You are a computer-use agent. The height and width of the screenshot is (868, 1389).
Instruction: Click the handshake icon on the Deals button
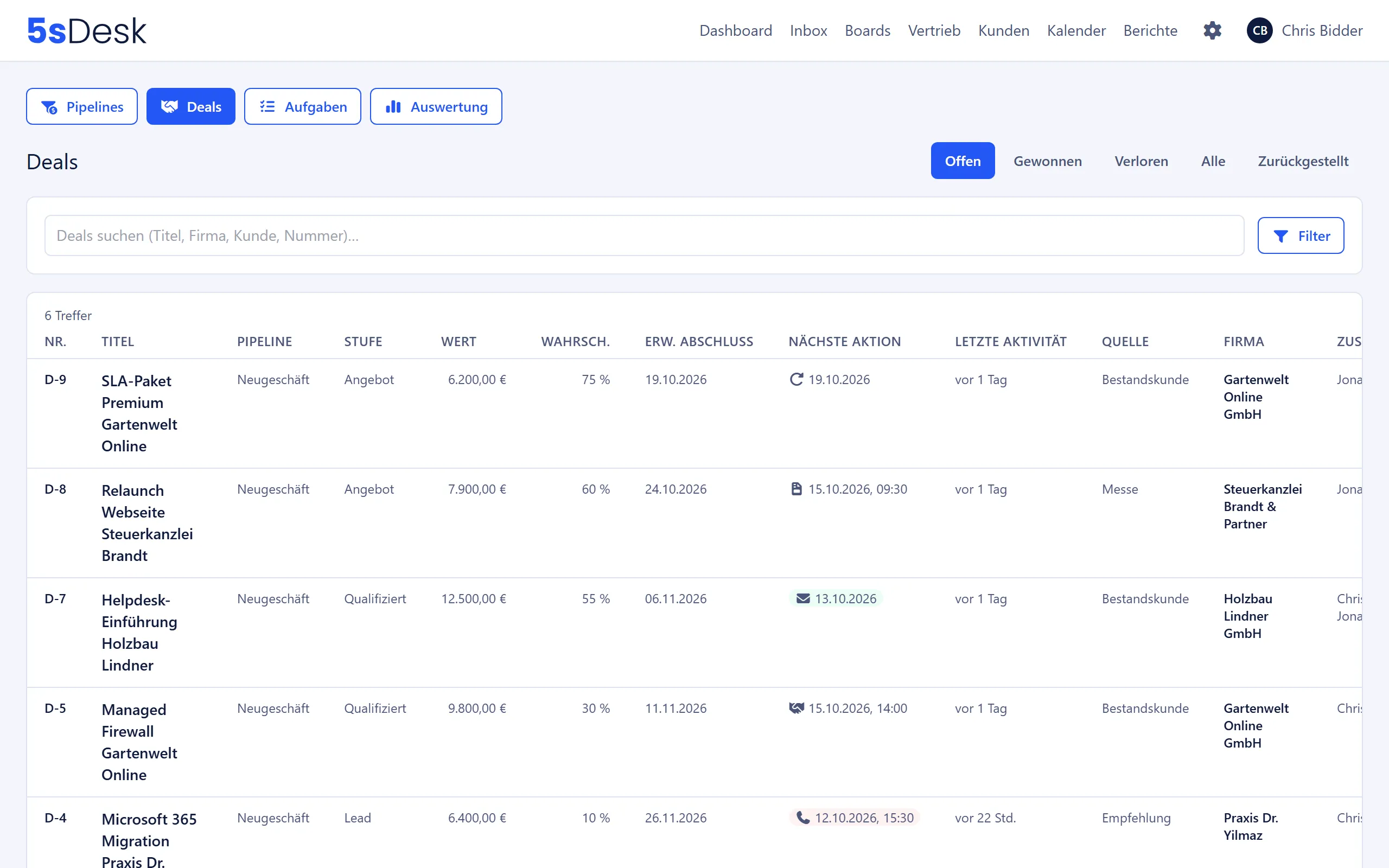pyautogui.click(x=169, y=107)
